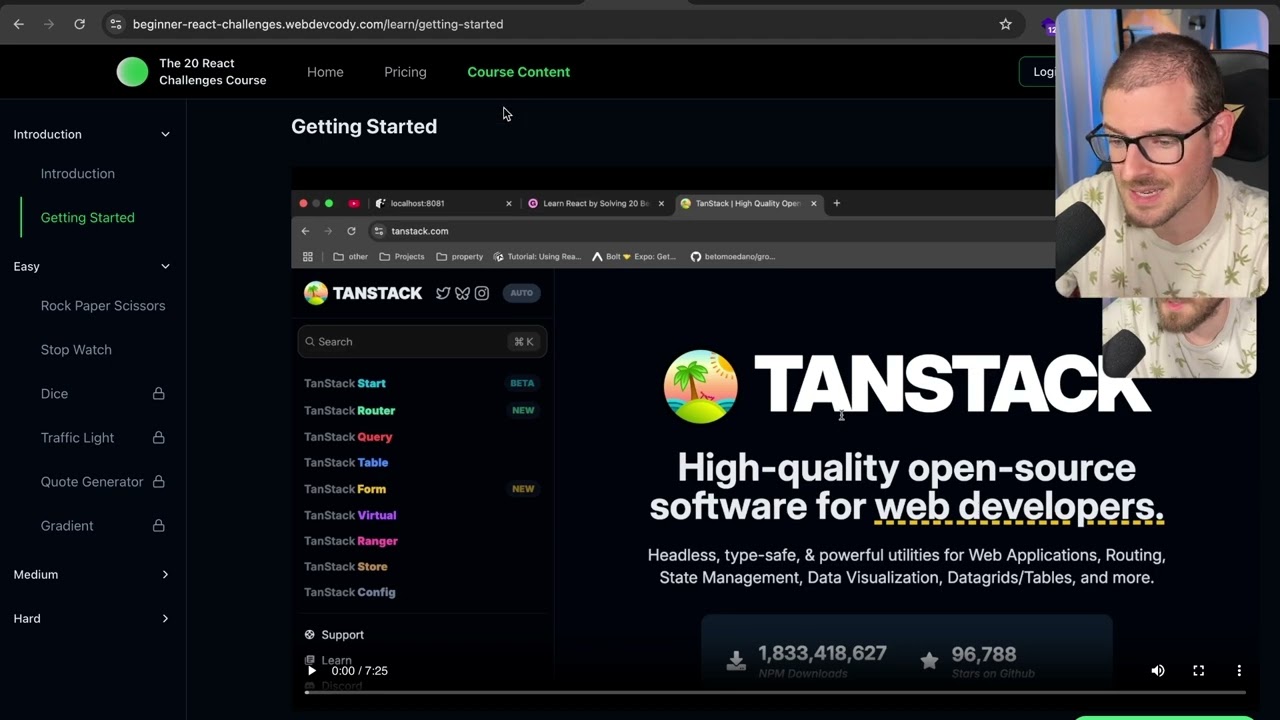The height and width of the screenshot is (720, 1280).
Task: Open TanStack Router in sidebar
Action: [350, 411]
